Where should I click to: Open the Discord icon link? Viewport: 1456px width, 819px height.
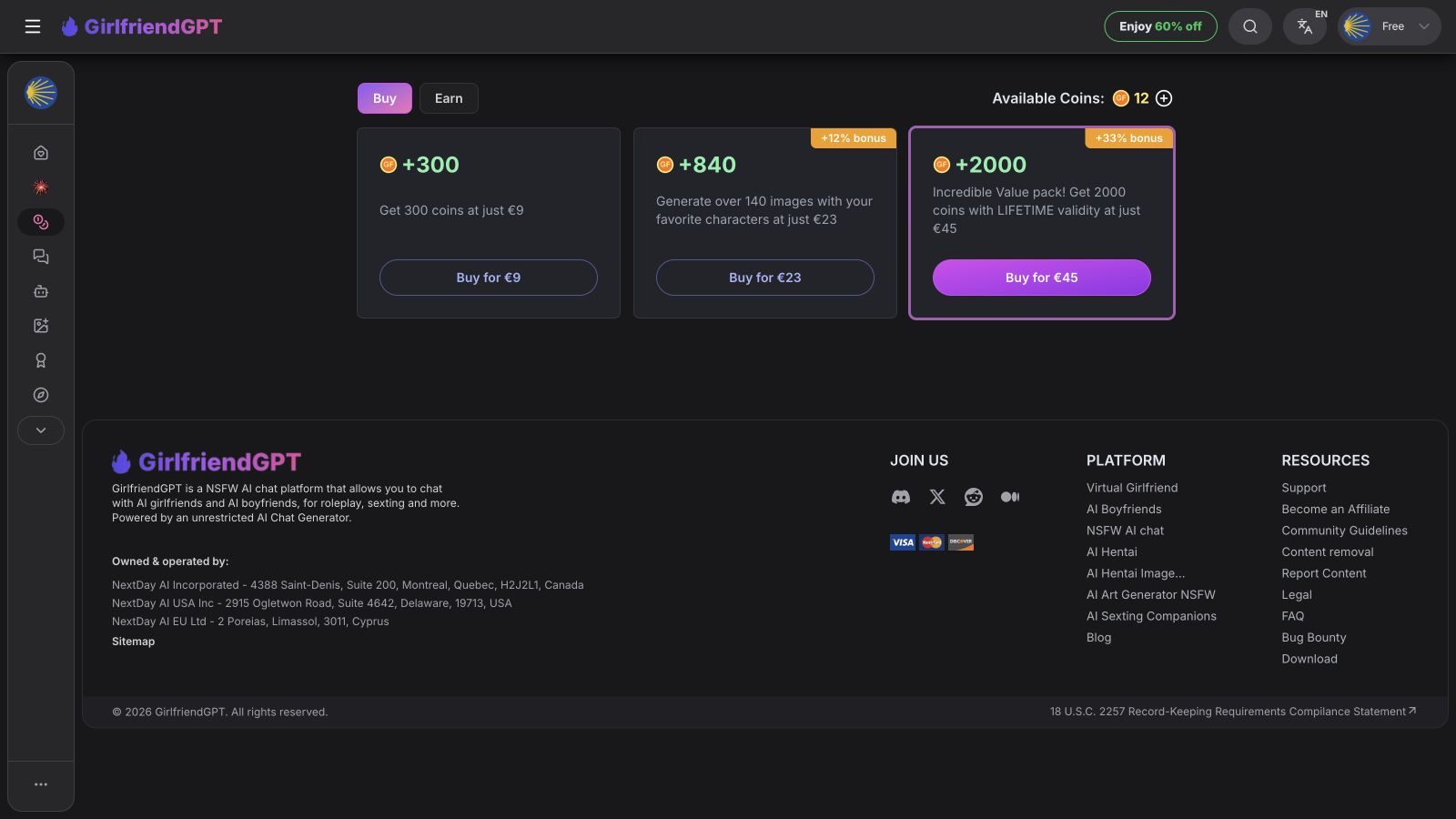[x=901, y=497]
